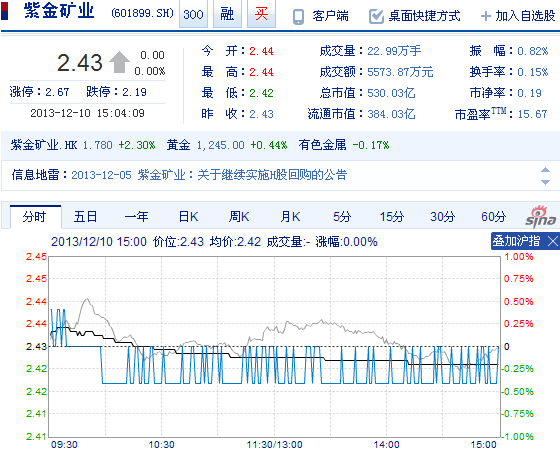Image resolution: width=560 pixels, height=452 pixels.
Task: Click the red 买 buy button
Action: tap(261, 14)
